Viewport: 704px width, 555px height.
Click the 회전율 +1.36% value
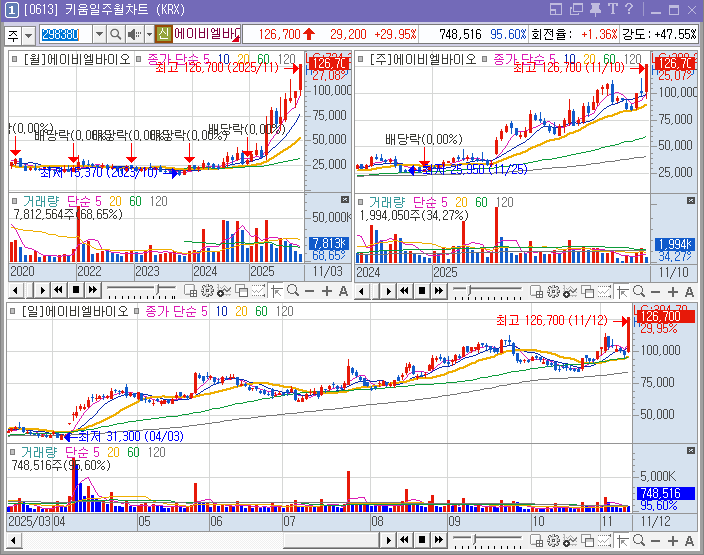pyautogui.click(x=599, y=34)
